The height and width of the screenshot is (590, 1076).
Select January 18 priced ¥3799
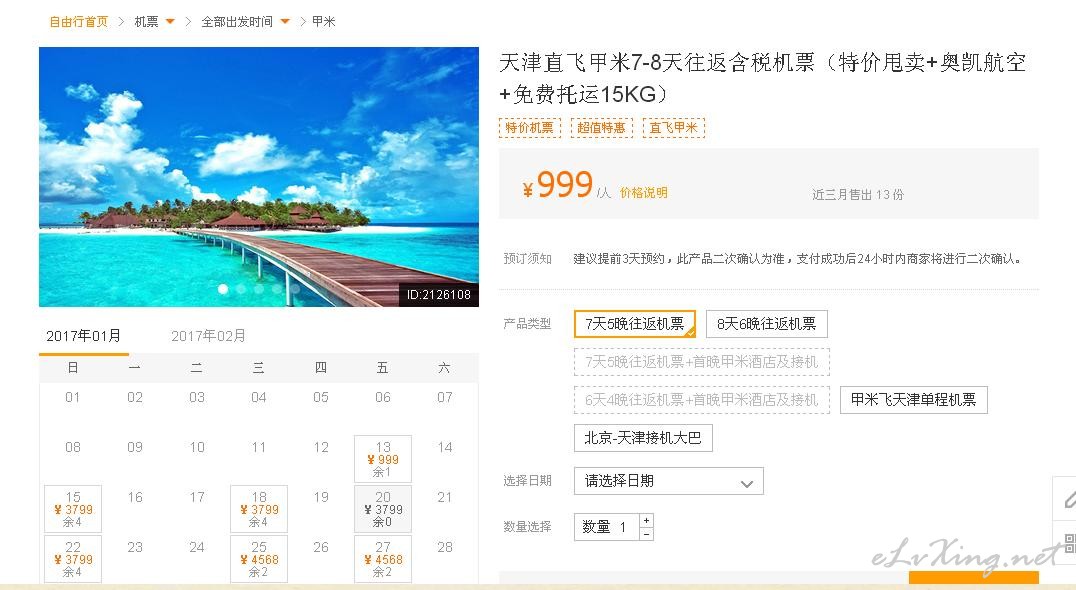pyautogui.click(x=259, y=509)
